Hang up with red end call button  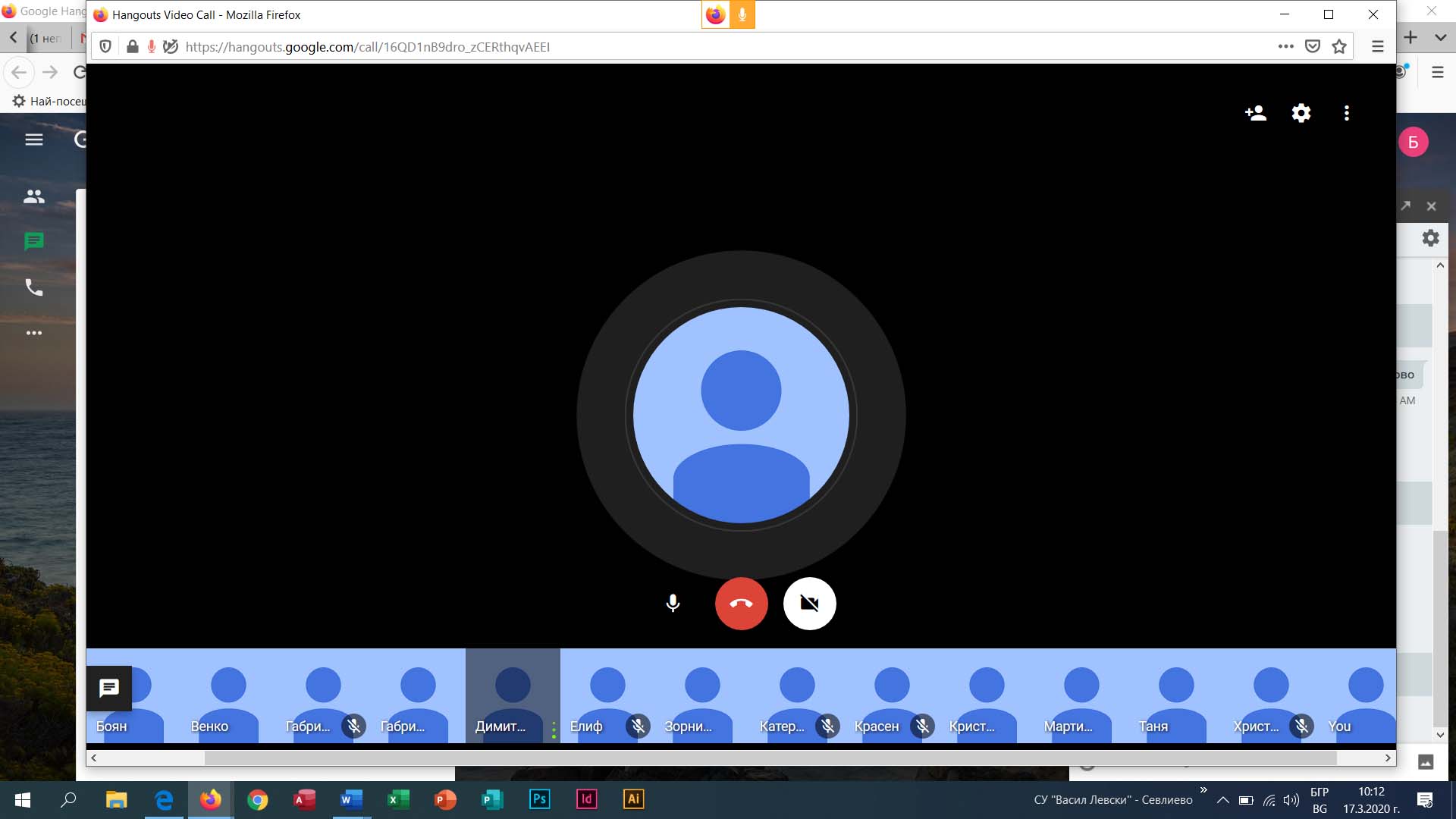click(741, 604)
